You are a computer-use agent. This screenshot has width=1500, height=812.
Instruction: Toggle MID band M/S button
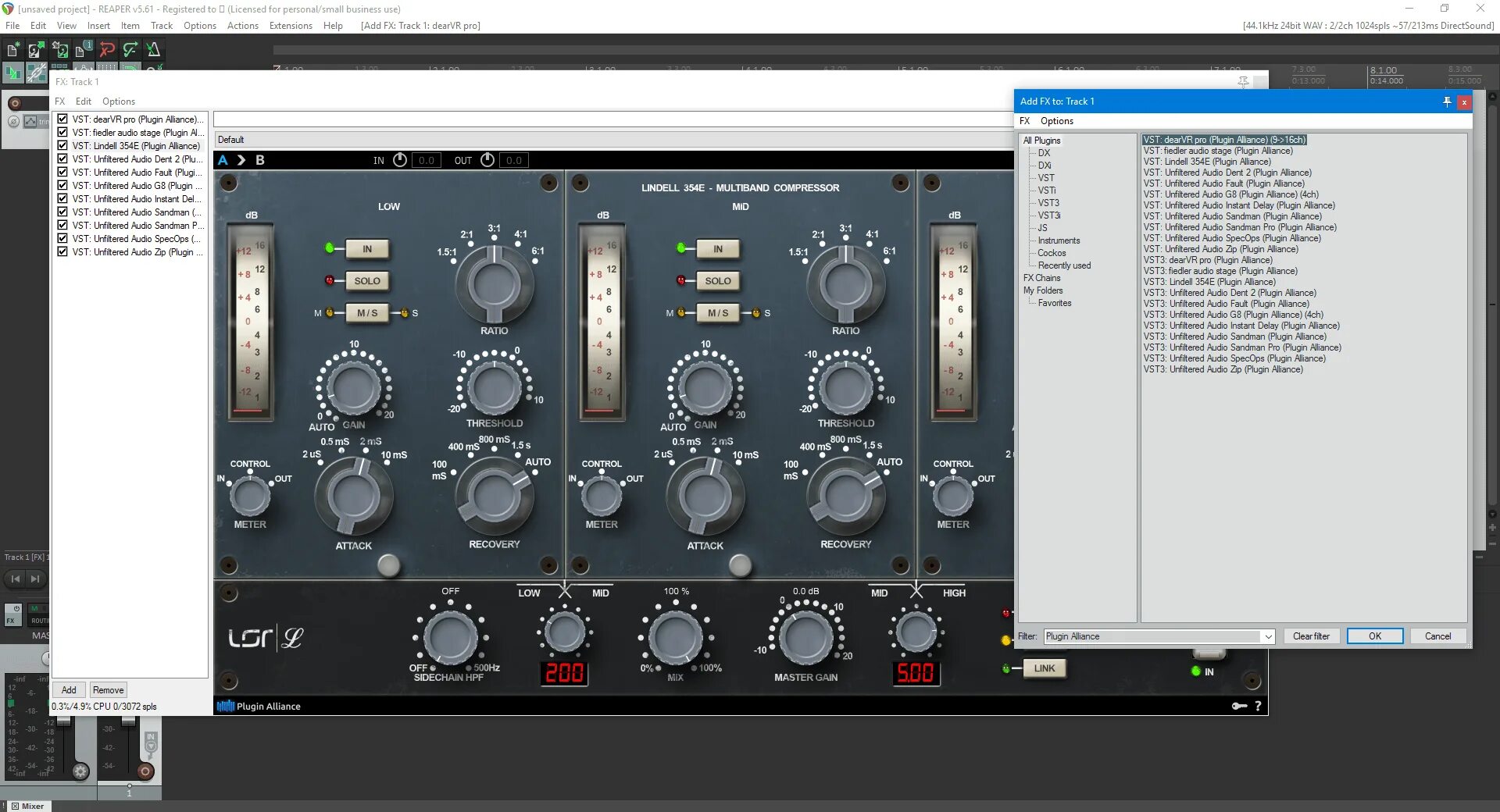718,313
